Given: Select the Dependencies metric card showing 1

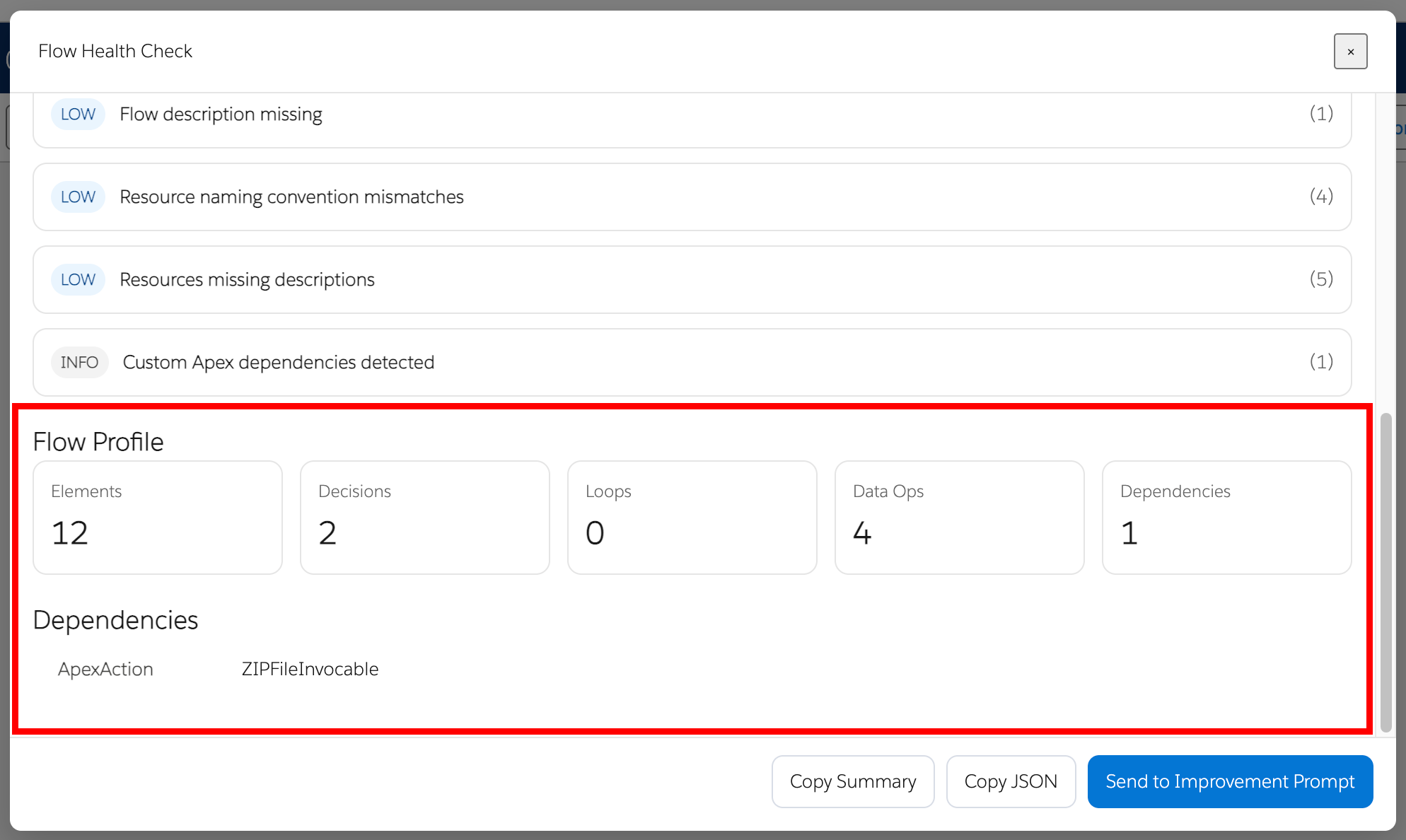Looking at the screenshot, I should coord(1226,517).
